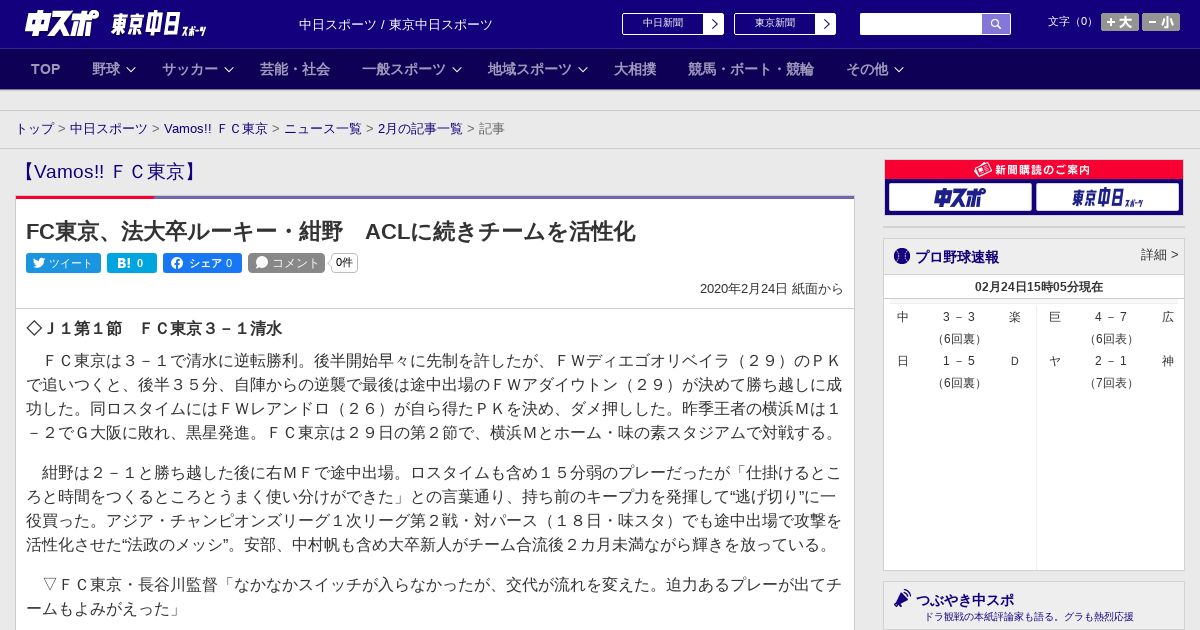The height and width of the screenshot is (630, 1200).
Task: Expand the サッカー menu
Action: (198, 69)
